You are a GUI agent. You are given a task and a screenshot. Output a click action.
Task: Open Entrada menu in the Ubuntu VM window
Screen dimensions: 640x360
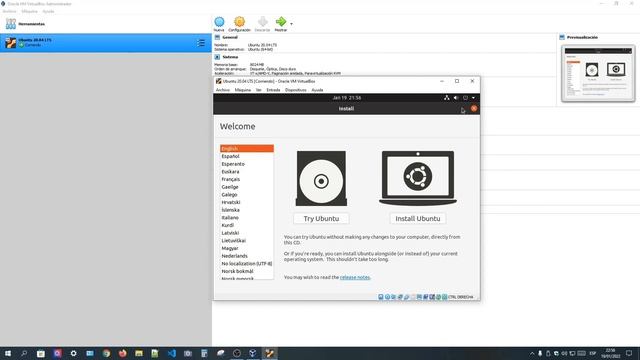point(273,90)
